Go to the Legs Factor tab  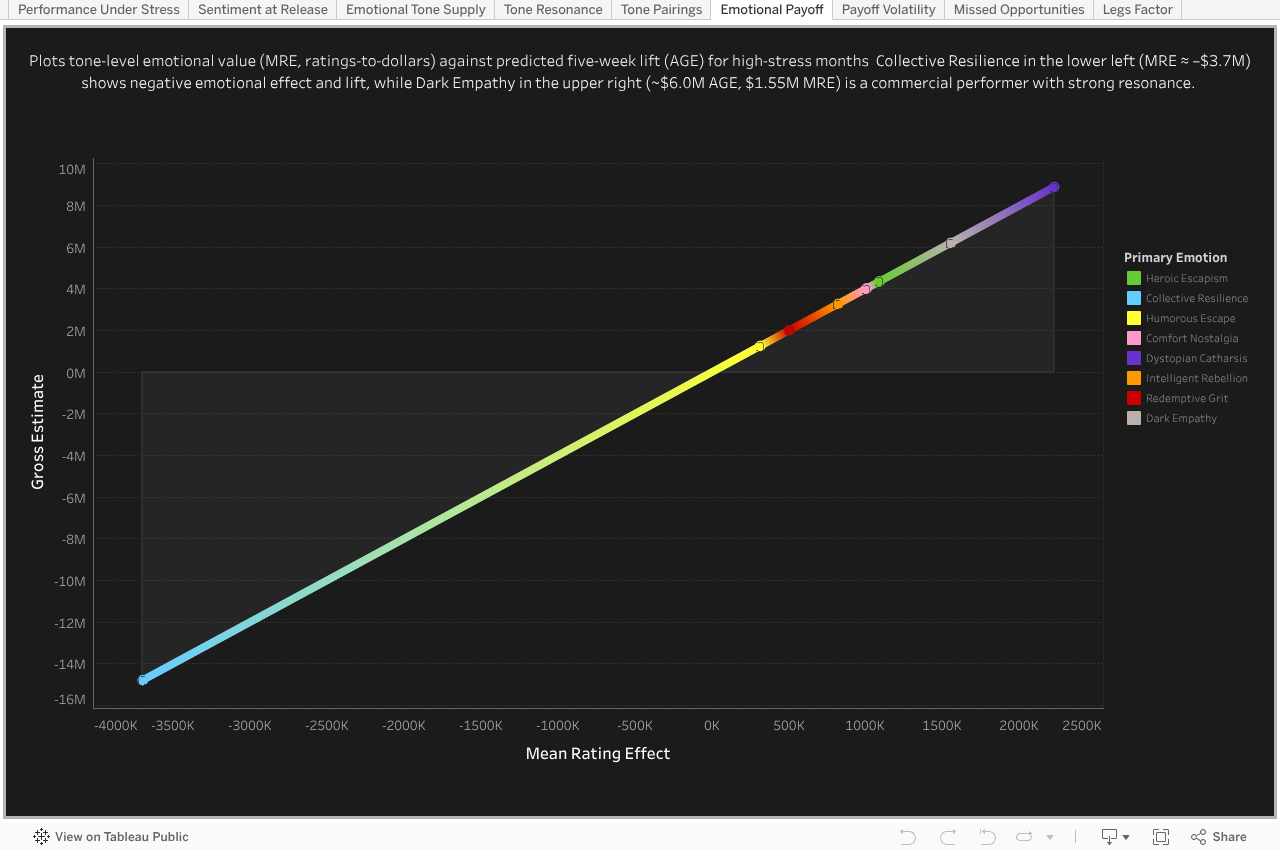[1138, 10]
